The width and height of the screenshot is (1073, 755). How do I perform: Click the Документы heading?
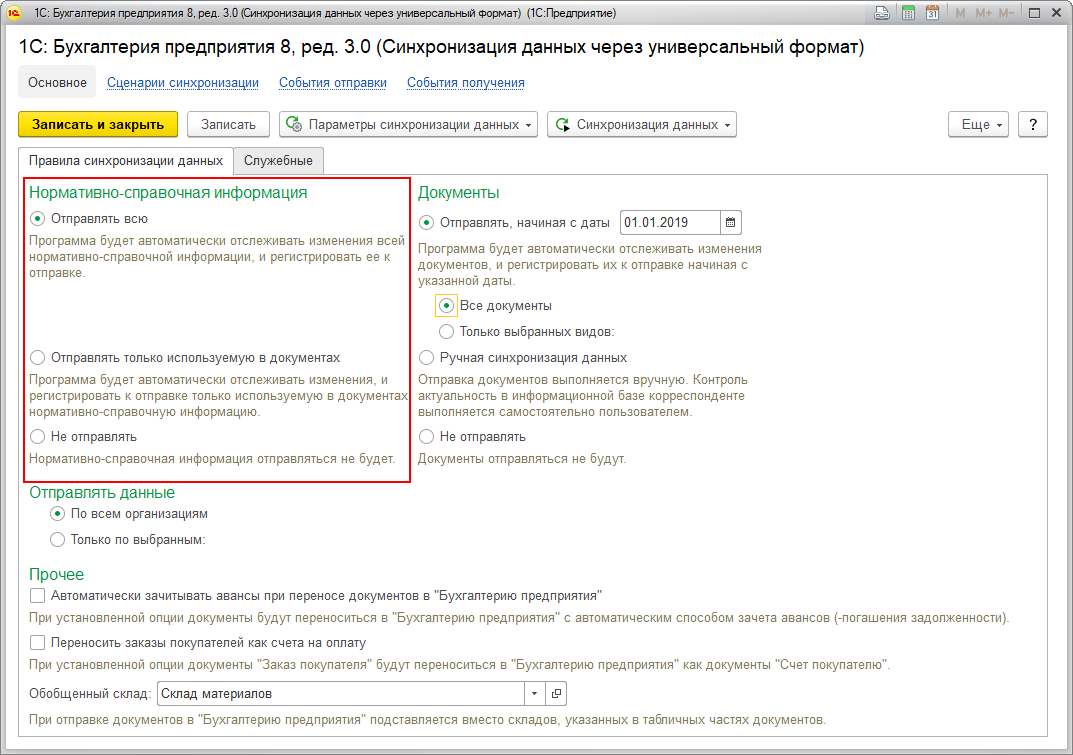pyautogui.click(x=458, y=192)
